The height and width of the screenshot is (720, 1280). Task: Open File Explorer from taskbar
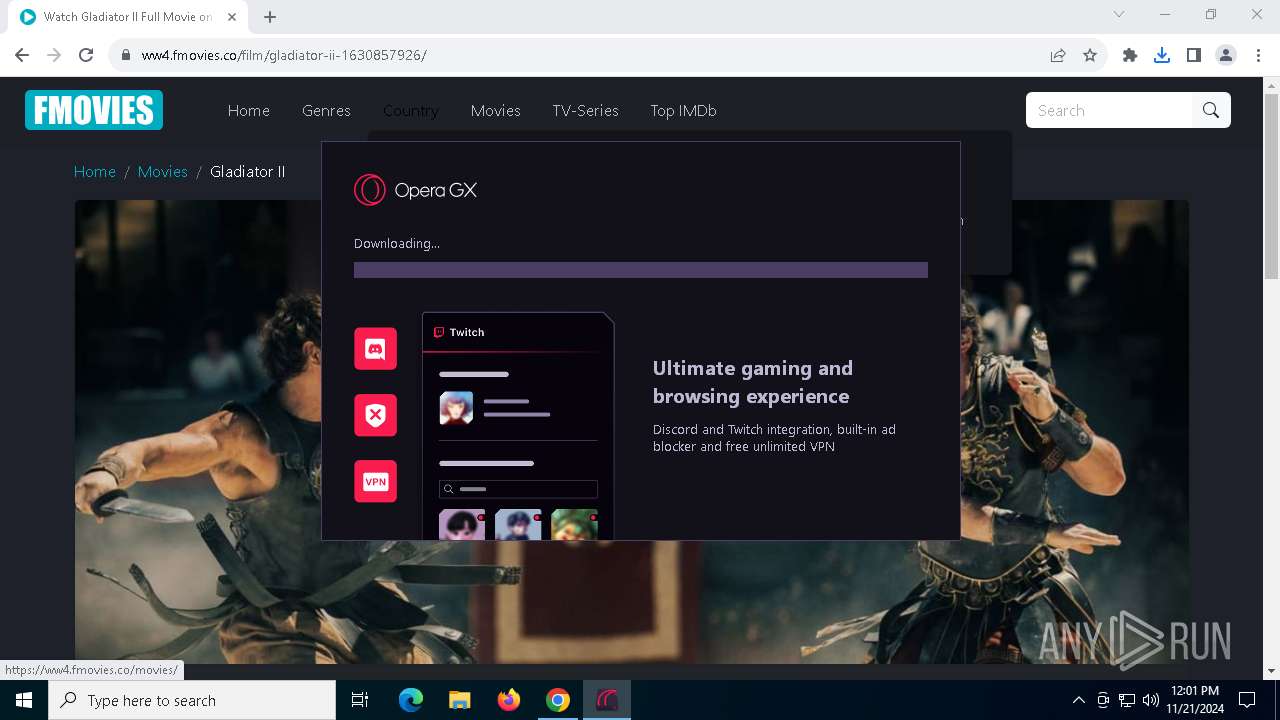pos(460,700)
